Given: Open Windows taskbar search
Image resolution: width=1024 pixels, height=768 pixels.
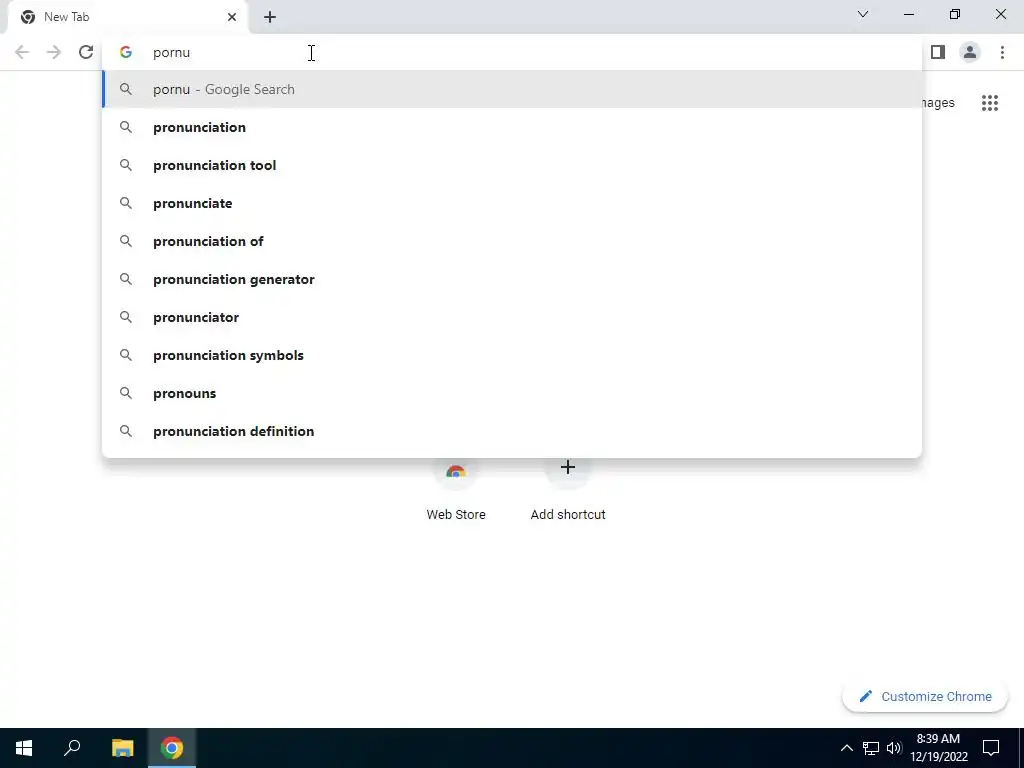Looking at the screenshot, I should coord(72,748).
